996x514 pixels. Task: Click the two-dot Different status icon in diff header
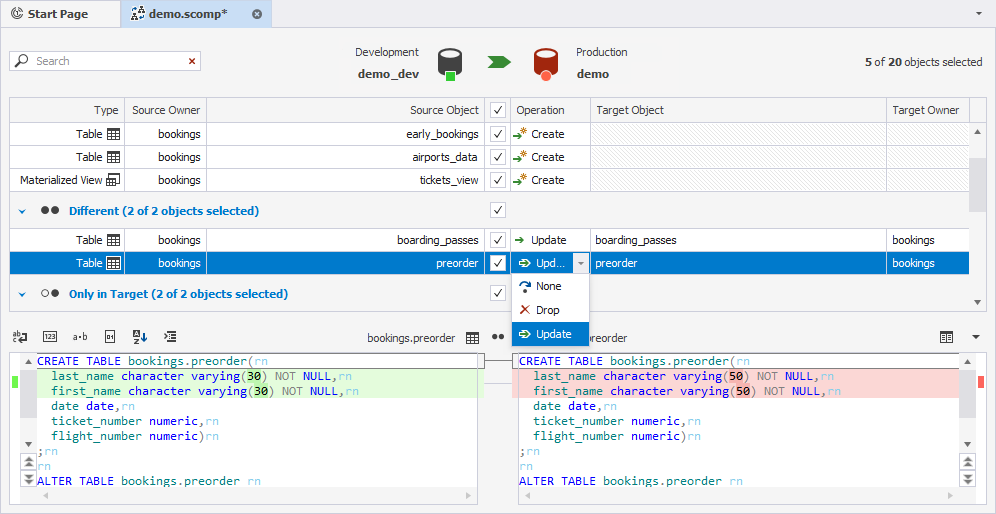point(498,338)
